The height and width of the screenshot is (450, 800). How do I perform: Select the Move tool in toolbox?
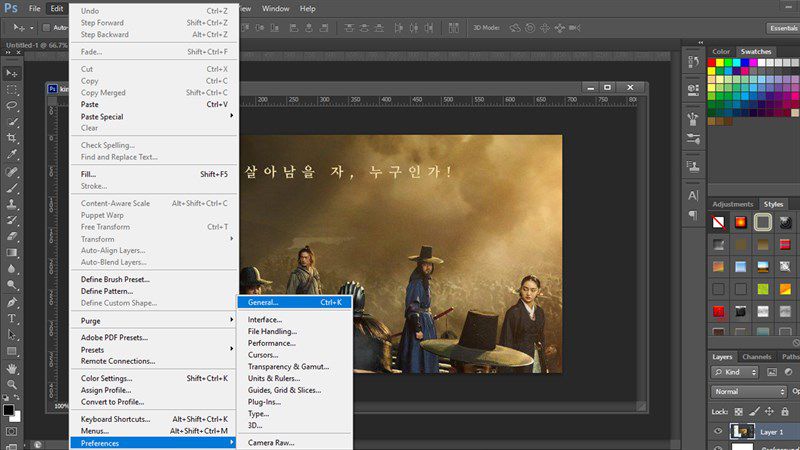[11, 73]
